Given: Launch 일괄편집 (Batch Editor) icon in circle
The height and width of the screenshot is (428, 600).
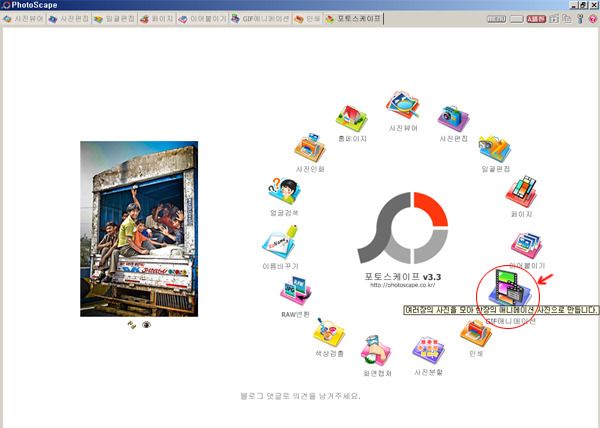Looking at the screenshot, I should [495, 149].
